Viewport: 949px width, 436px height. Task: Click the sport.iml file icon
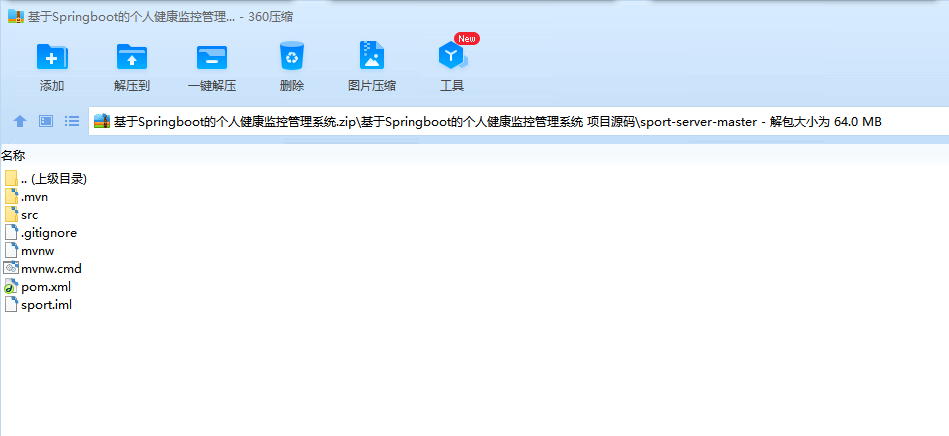(x=11, y=304)
